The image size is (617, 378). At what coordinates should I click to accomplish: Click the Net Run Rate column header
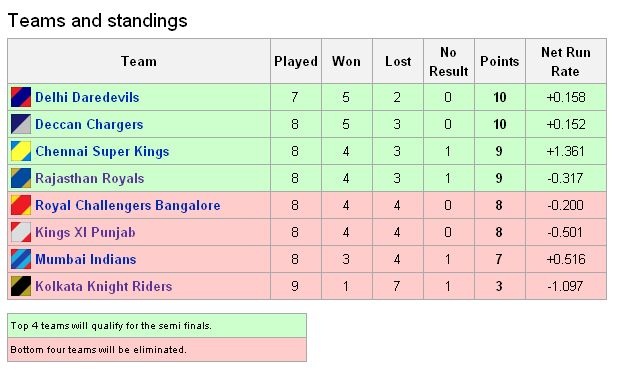tap(566, 61)
